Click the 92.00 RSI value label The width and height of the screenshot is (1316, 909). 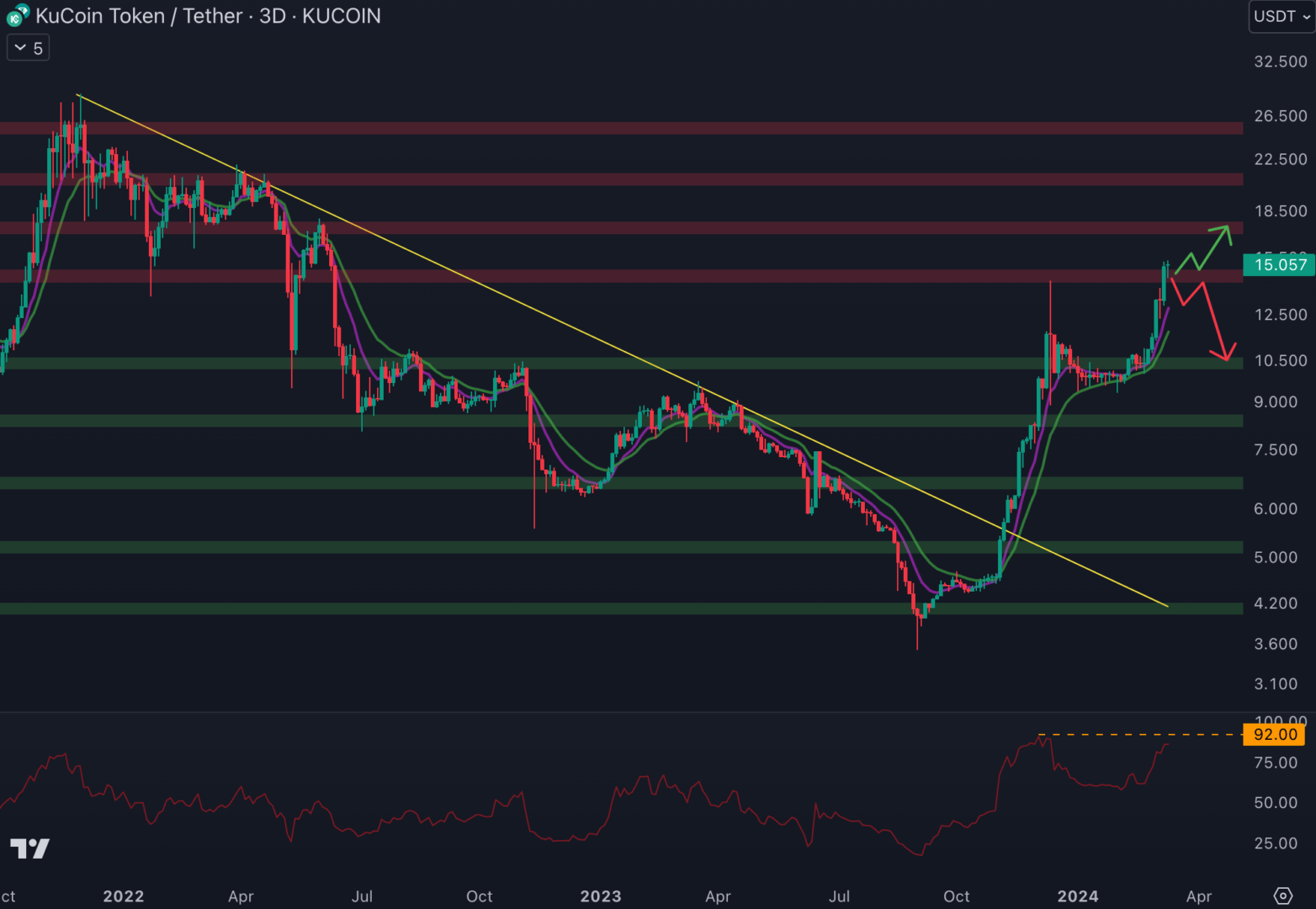pos(1274,735)
